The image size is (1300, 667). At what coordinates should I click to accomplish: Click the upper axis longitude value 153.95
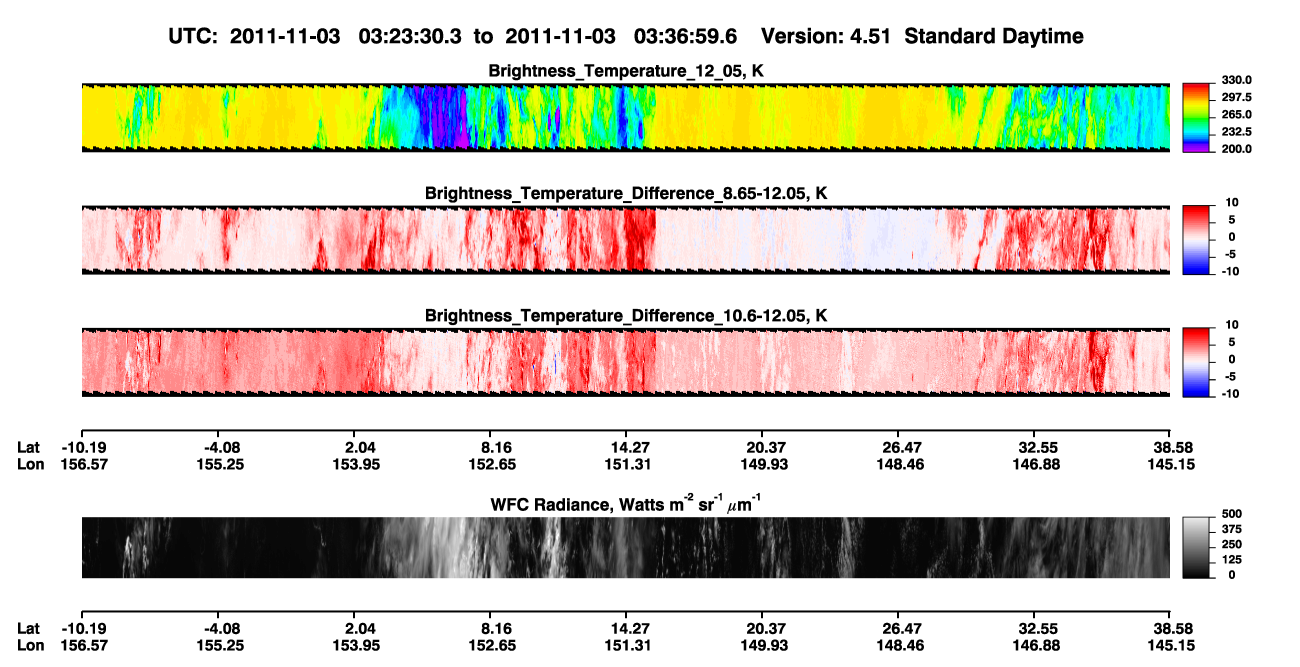point(353,464)
